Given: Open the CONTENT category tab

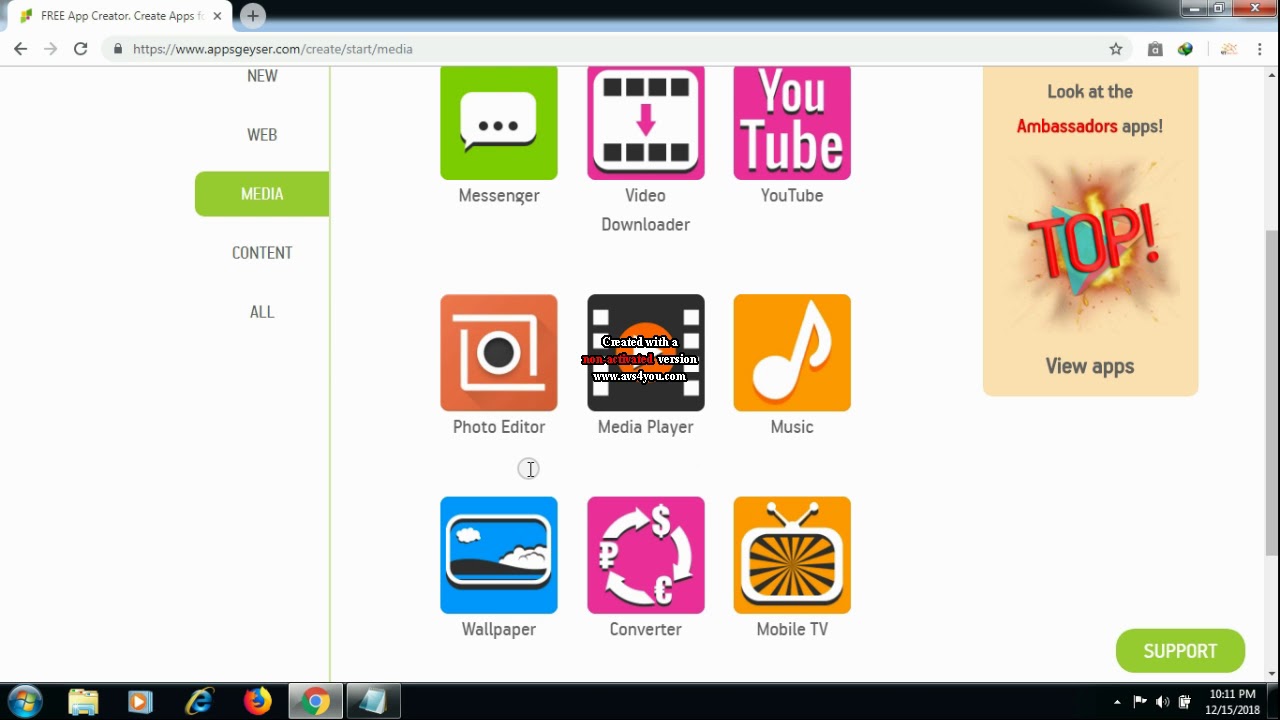Looking at the screenshot, I should 262,253.
